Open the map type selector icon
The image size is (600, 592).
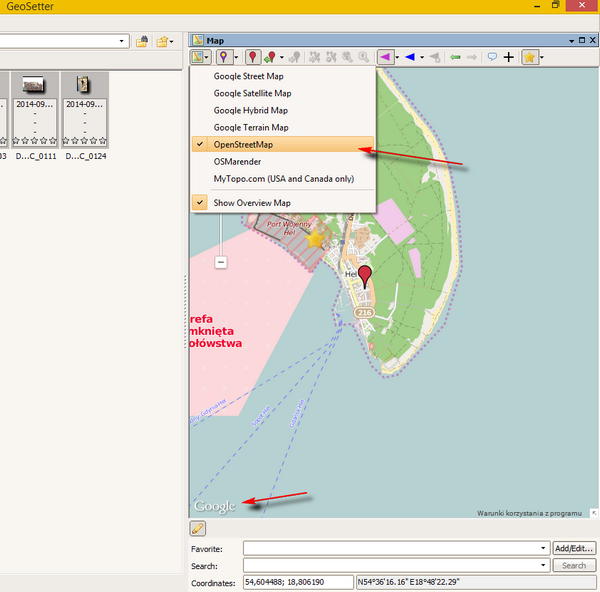tap(198, 57)
